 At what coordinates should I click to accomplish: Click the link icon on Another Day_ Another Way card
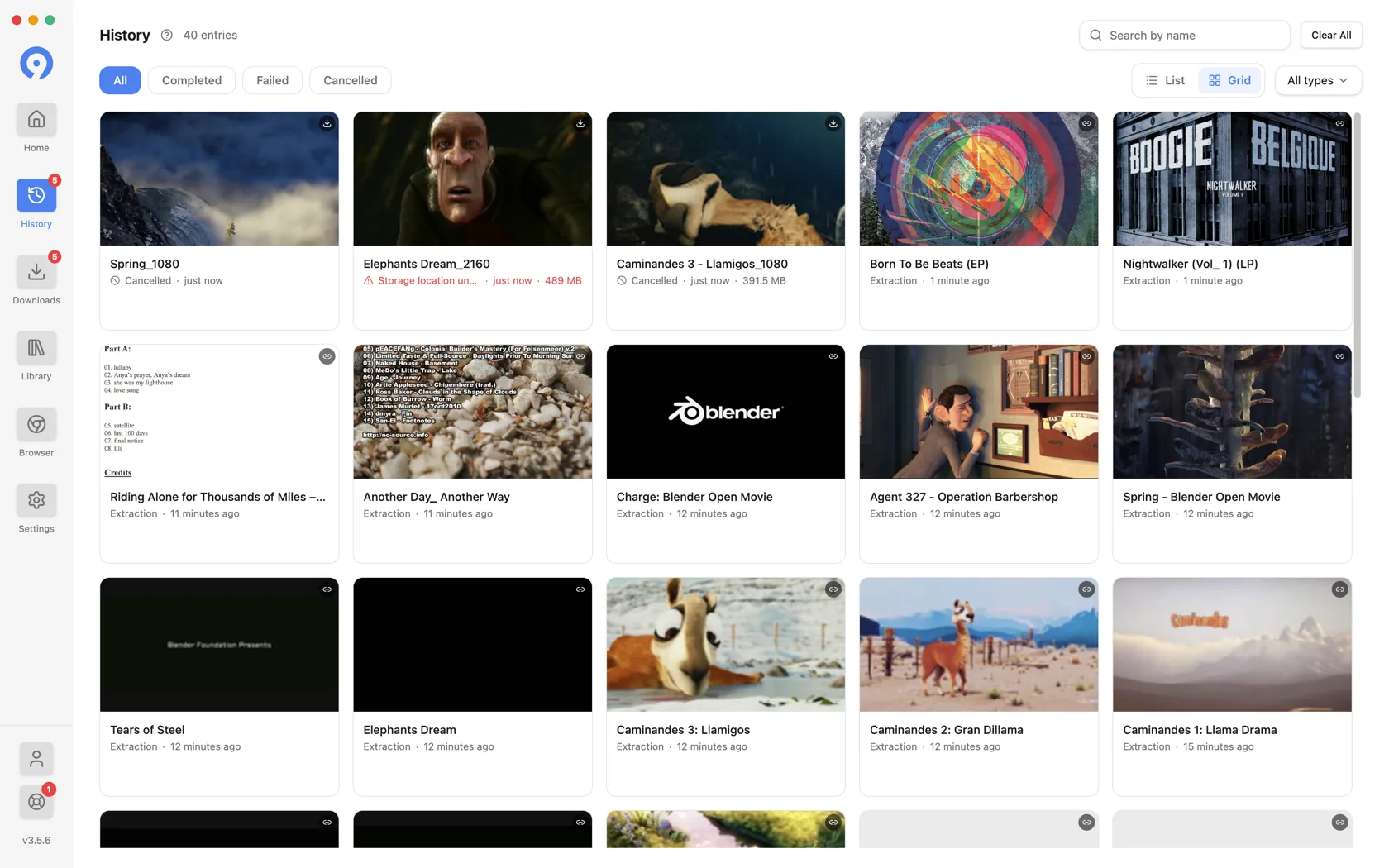580,356
